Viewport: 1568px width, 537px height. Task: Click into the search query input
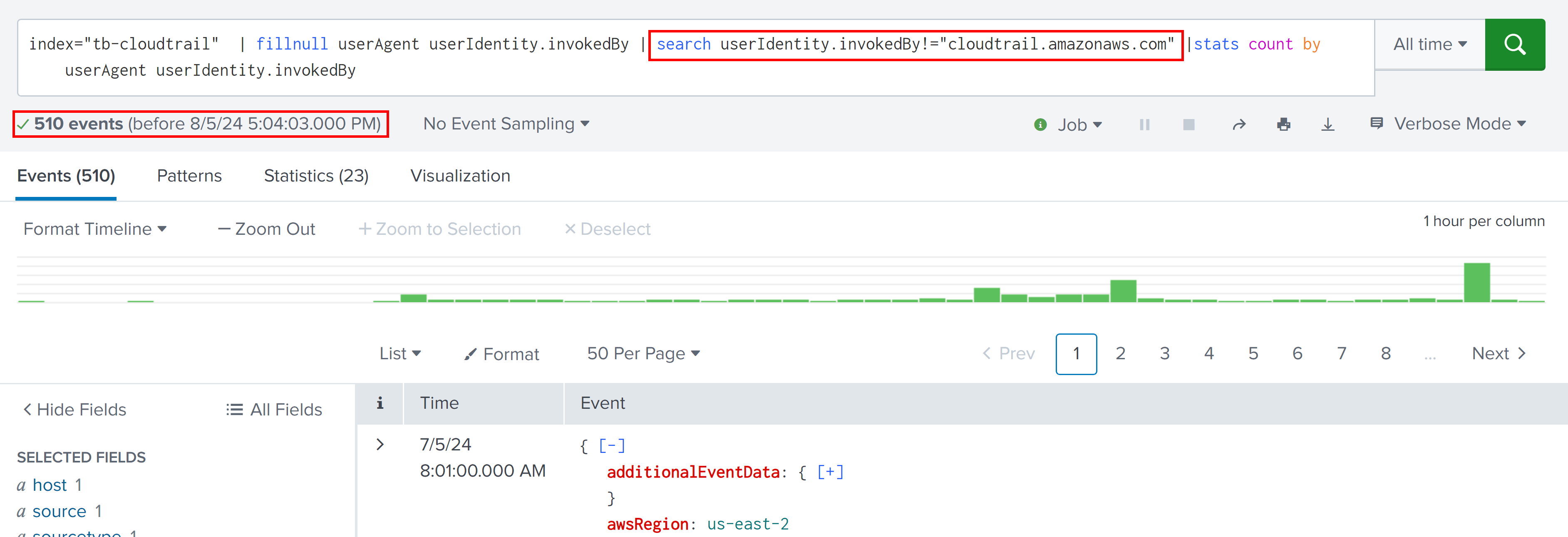670,70
